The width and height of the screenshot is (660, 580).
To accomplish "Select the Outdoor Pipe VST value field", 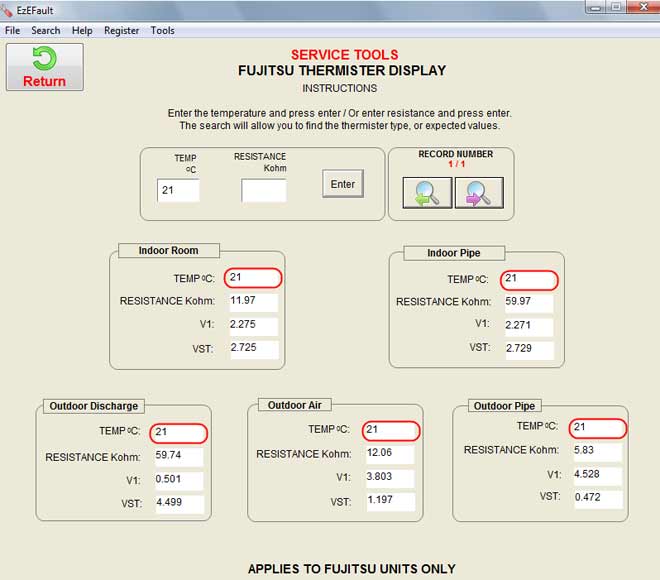I will click(x=597, y=498).
